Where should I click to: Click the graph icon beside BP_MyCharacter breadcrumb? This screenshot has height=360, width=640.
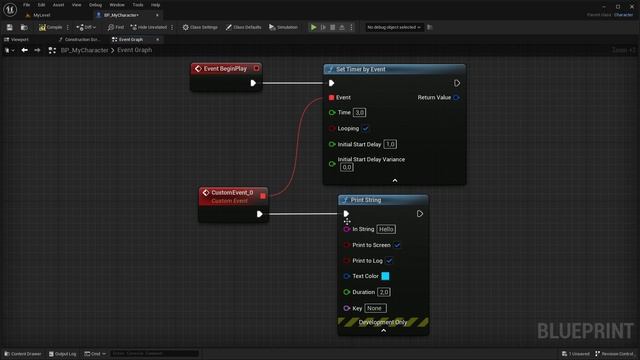[52, 50]
